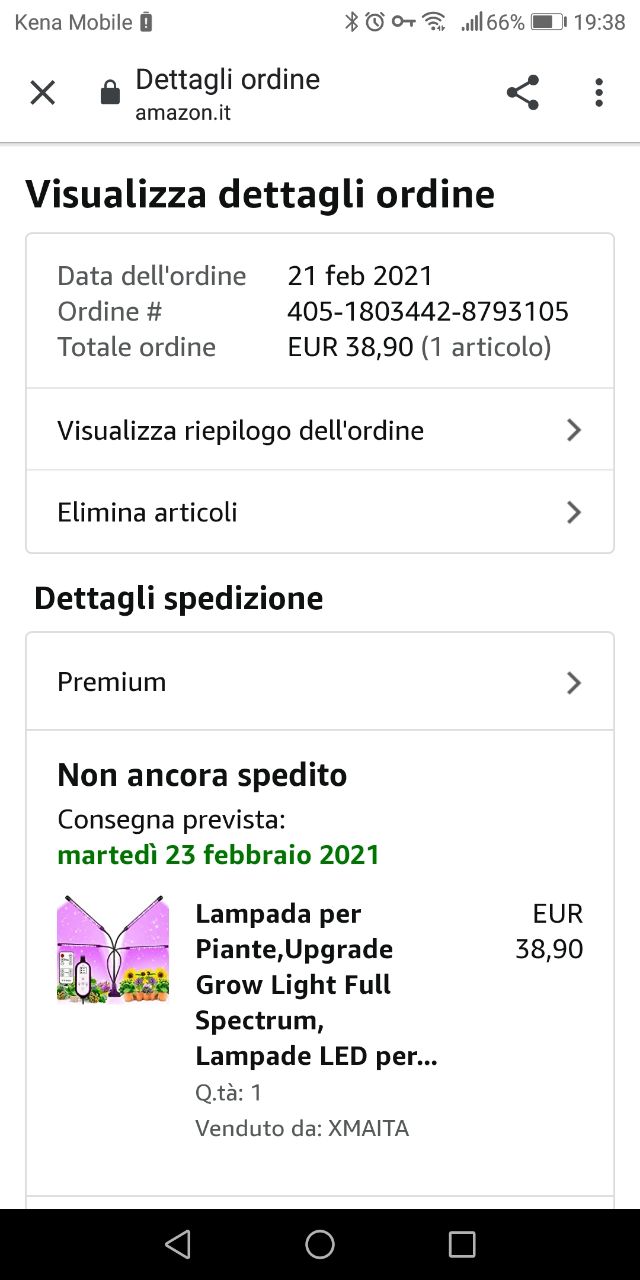Tap the amazon.it address text
This screenshot has height=1280, width=640.
pyautogui.click(x=183, y=112)
